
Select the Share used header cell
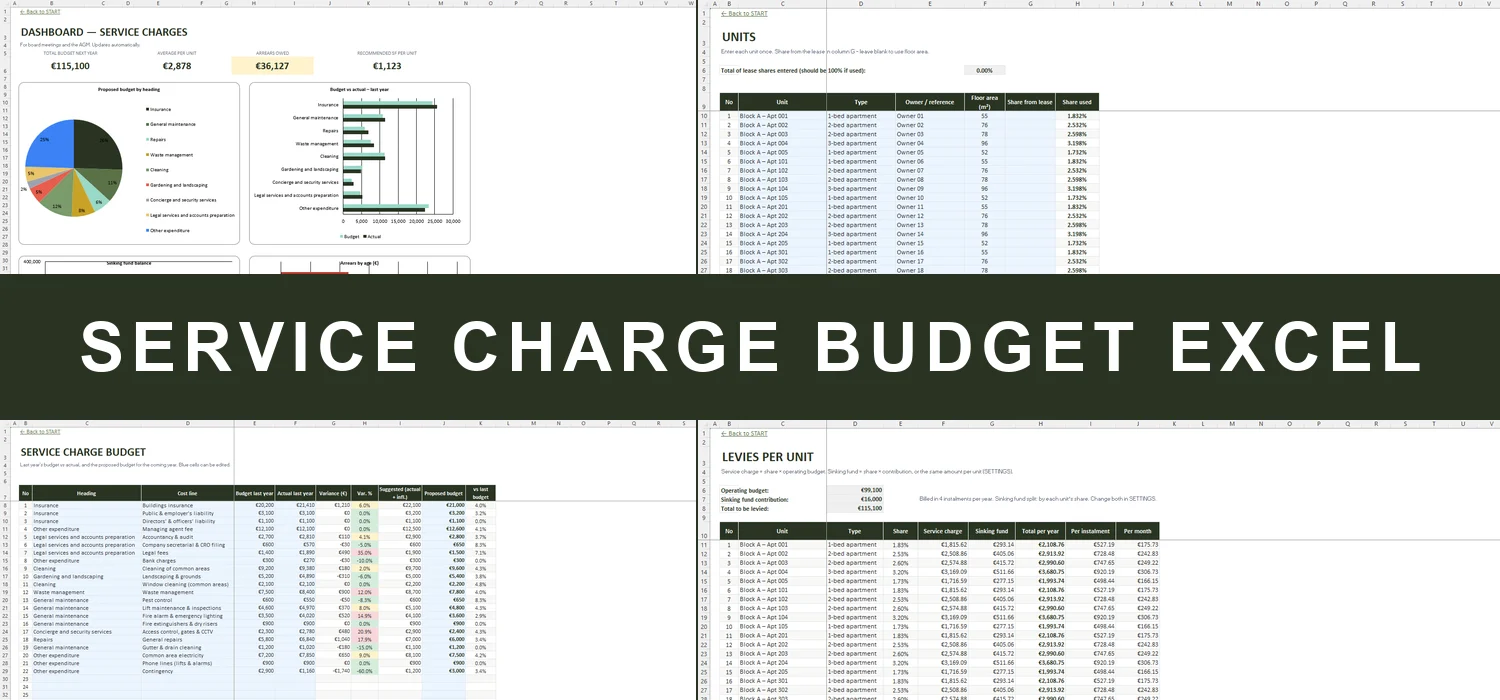point(1077,102)
